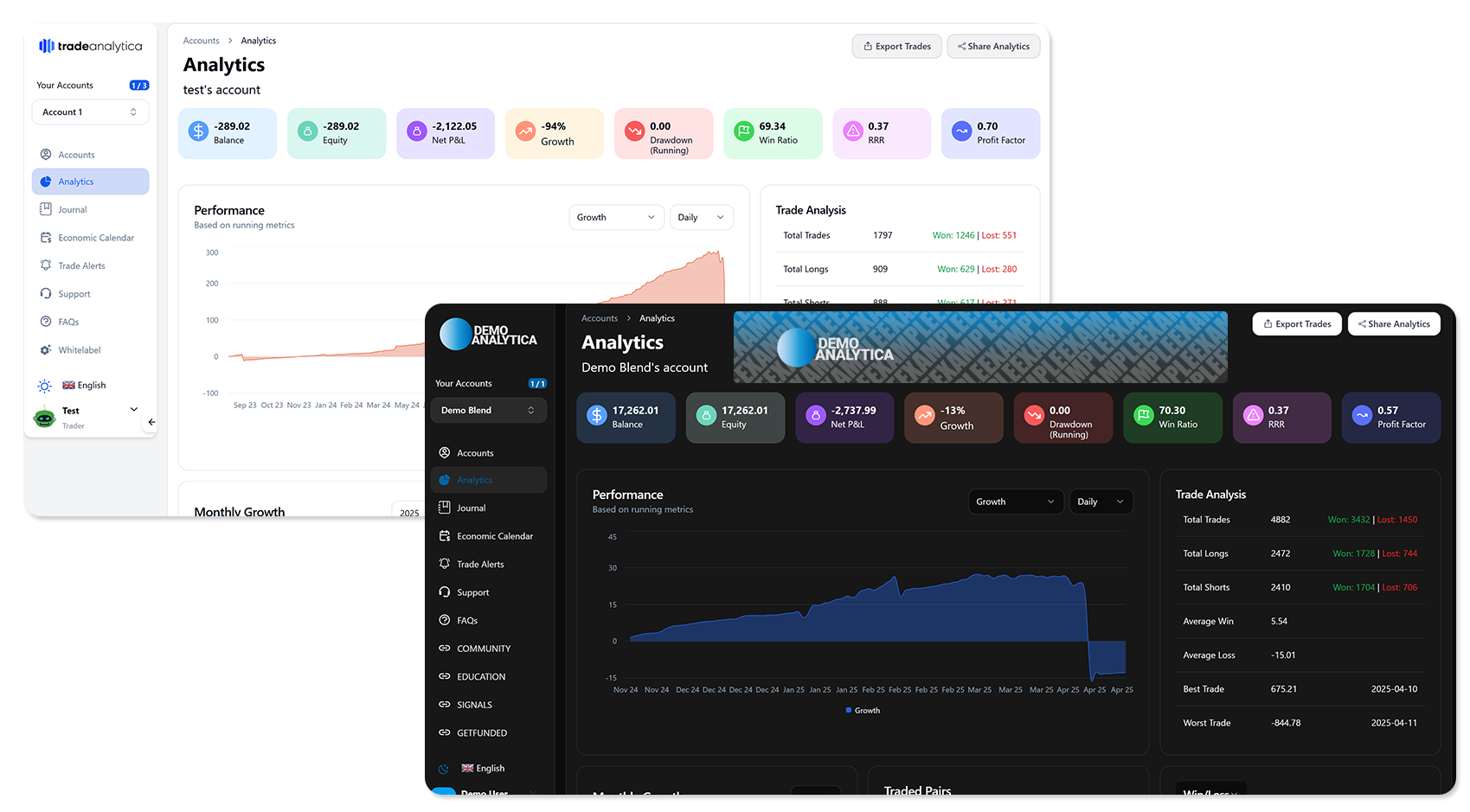Open Economic Calendar in dark sidebar
The image size is (1470, 812).
494,536
